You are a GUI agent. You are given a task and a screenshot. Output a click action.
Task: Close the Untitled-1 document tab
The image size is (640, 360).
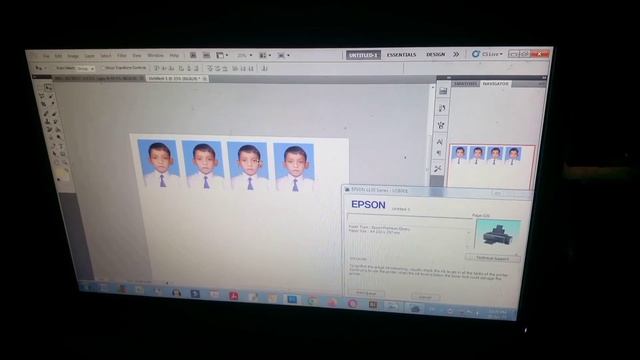point(204,78)
